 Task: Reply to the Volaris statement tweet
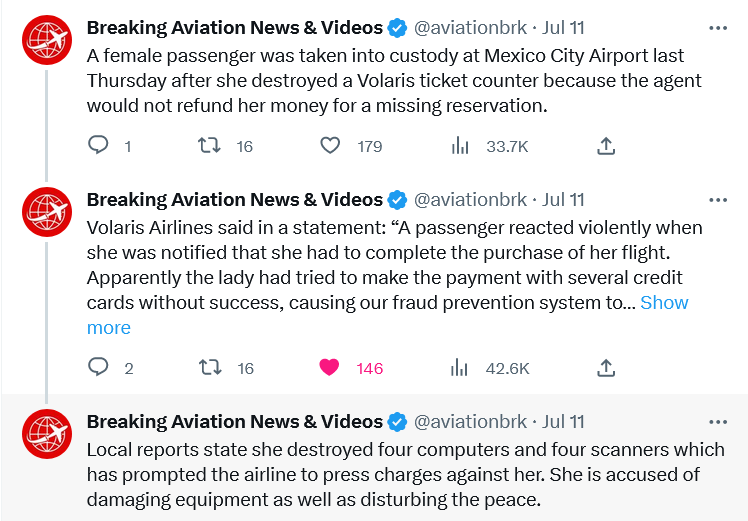click(99, 368)
